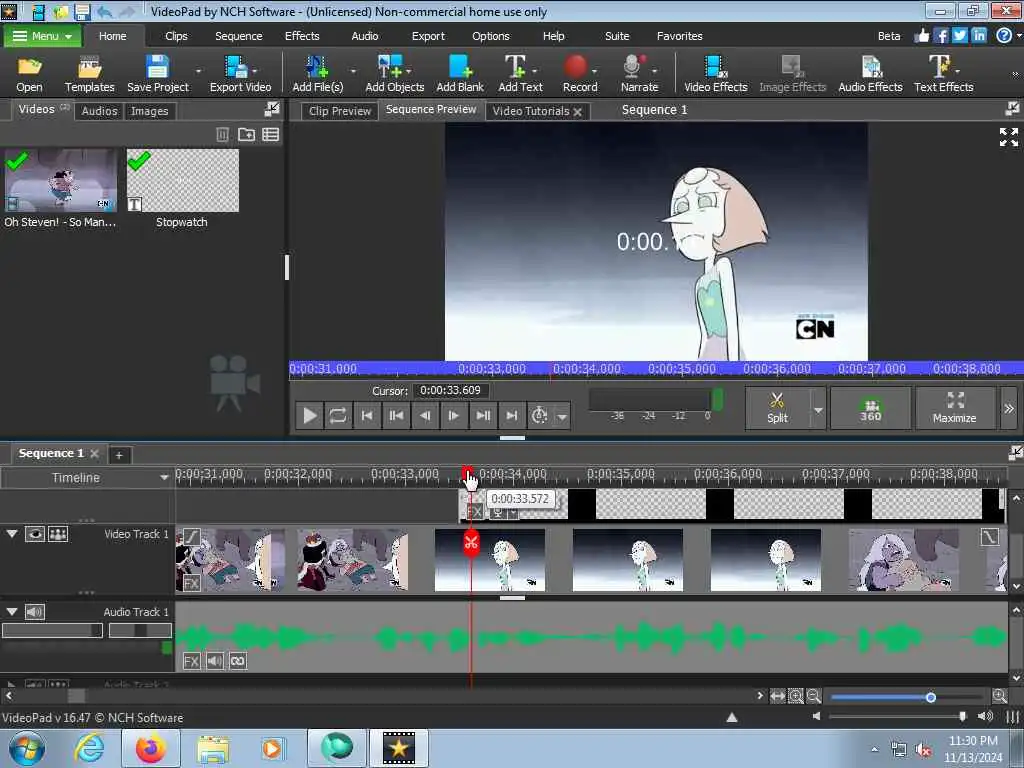The image size is (1024, 768).
Task: Open Text Effects
Action: 943,73
